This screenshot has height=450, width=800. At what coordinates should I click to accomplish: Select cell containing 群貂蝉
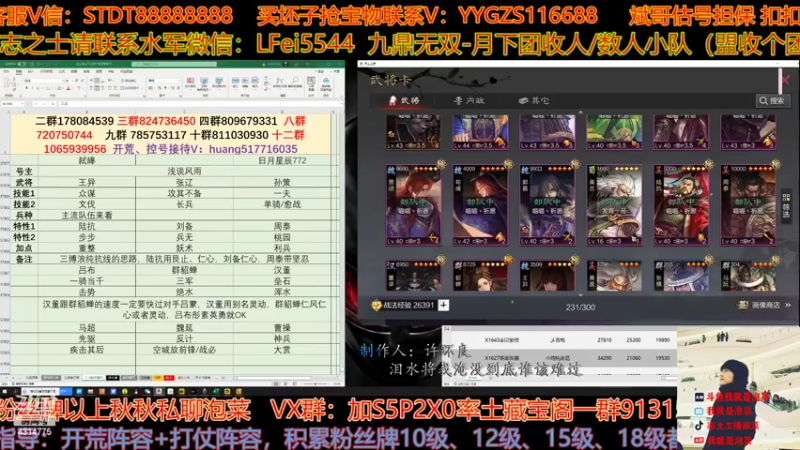[184, 270]
